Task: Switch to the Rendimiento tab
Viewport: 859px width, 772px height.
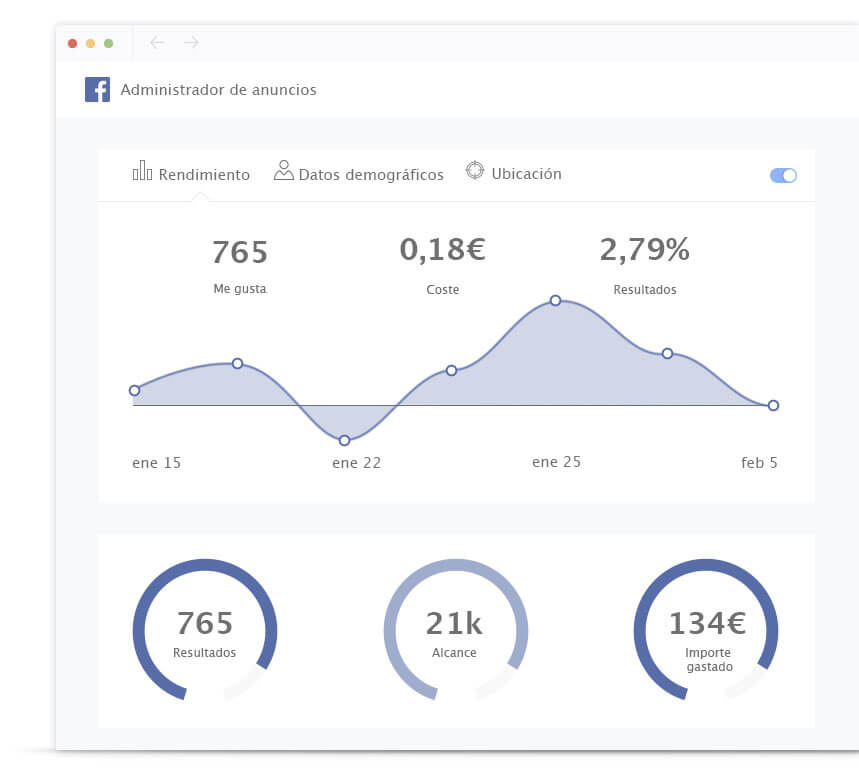Action: tap(204, 174)
